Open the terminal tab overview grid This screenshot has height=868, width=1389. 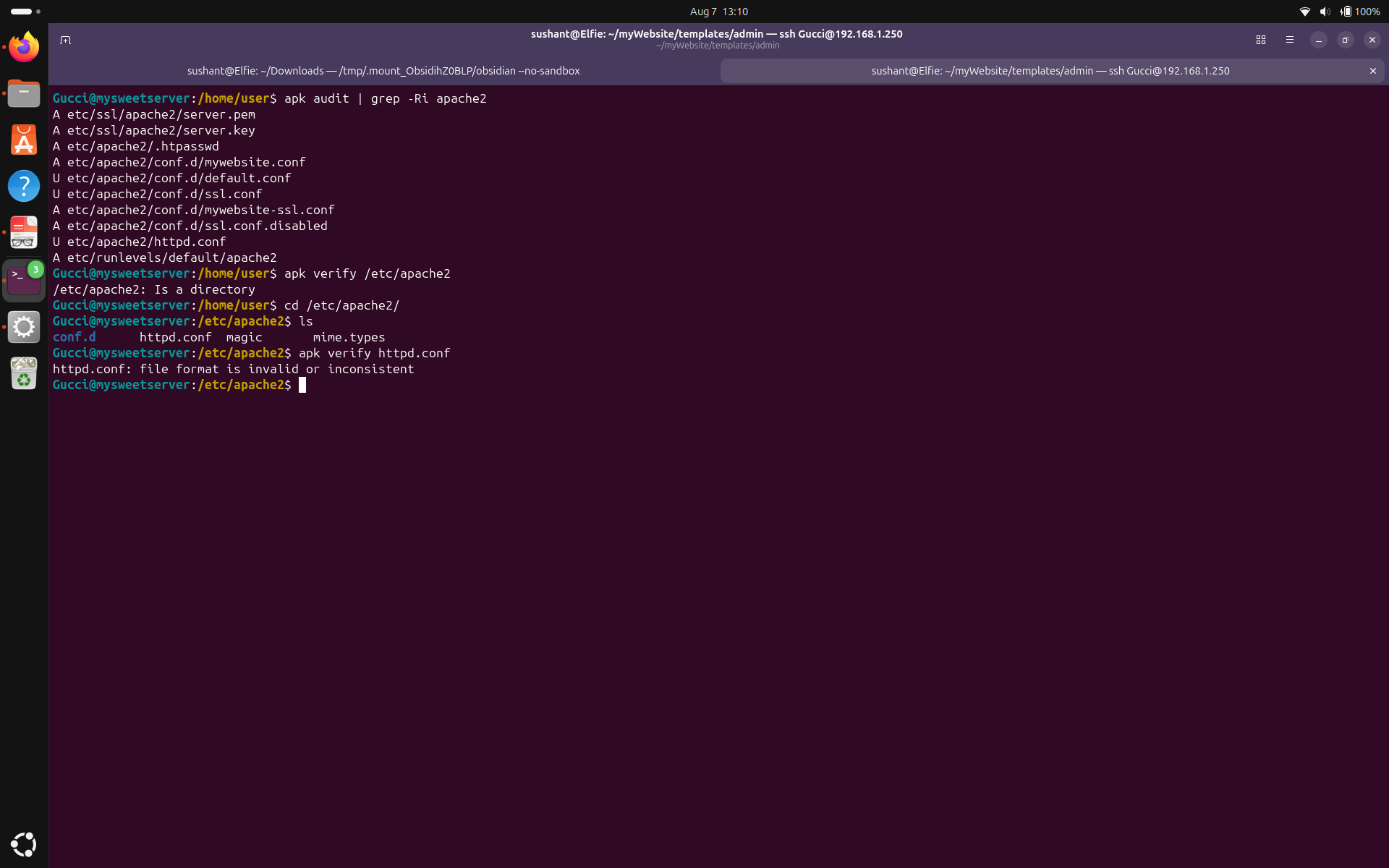point(1261,40)
